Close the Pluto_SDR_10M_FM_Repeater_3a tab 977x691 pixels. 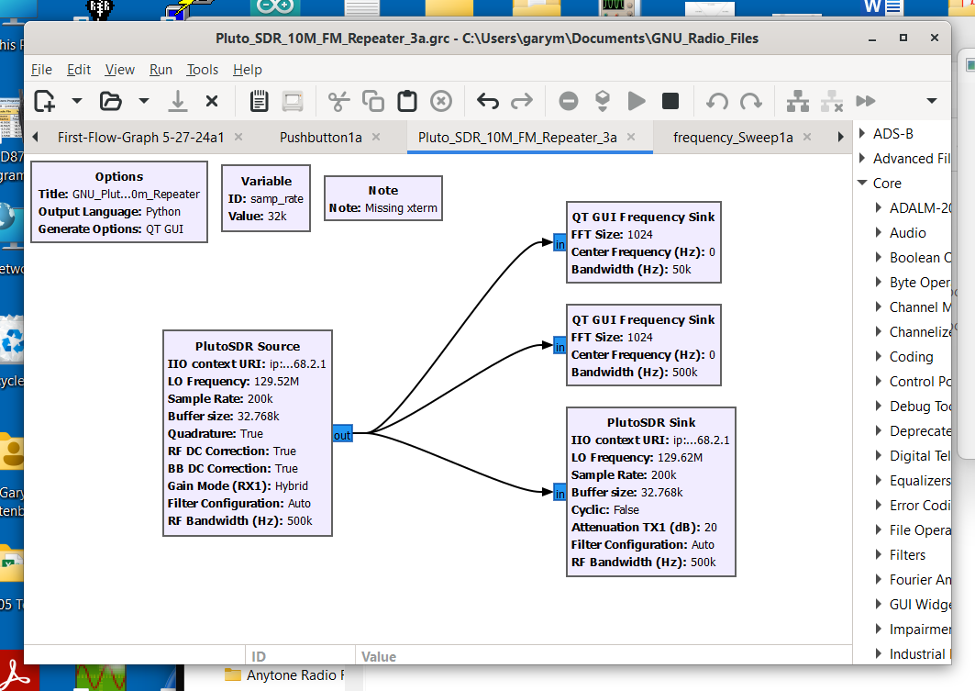coord(631,137)
